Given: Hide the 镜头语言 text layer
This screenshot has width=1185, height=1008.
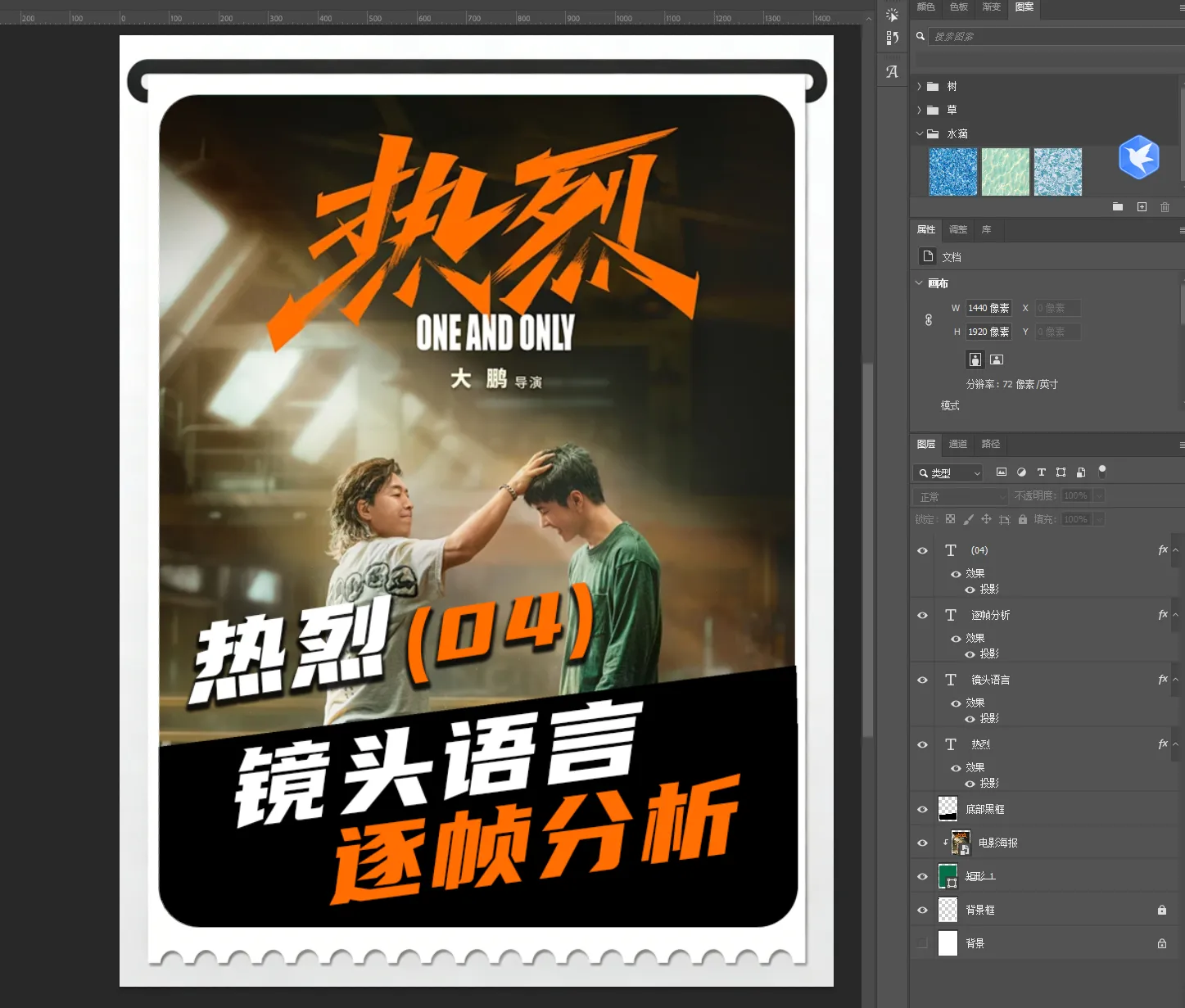Looking at the screenshot, I should [x=922, y=680].
